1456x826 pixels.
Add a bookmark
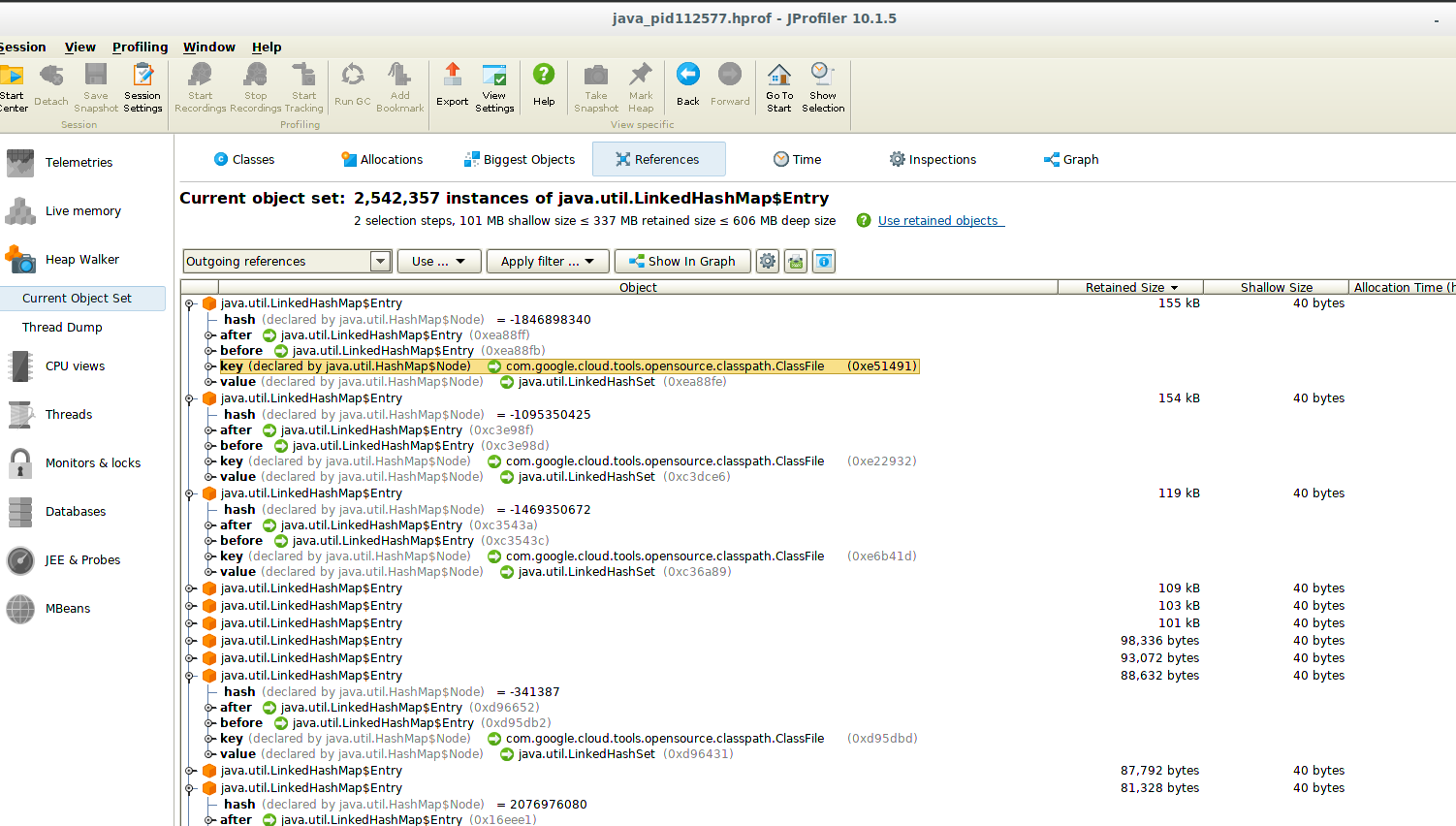click(399, 86)
